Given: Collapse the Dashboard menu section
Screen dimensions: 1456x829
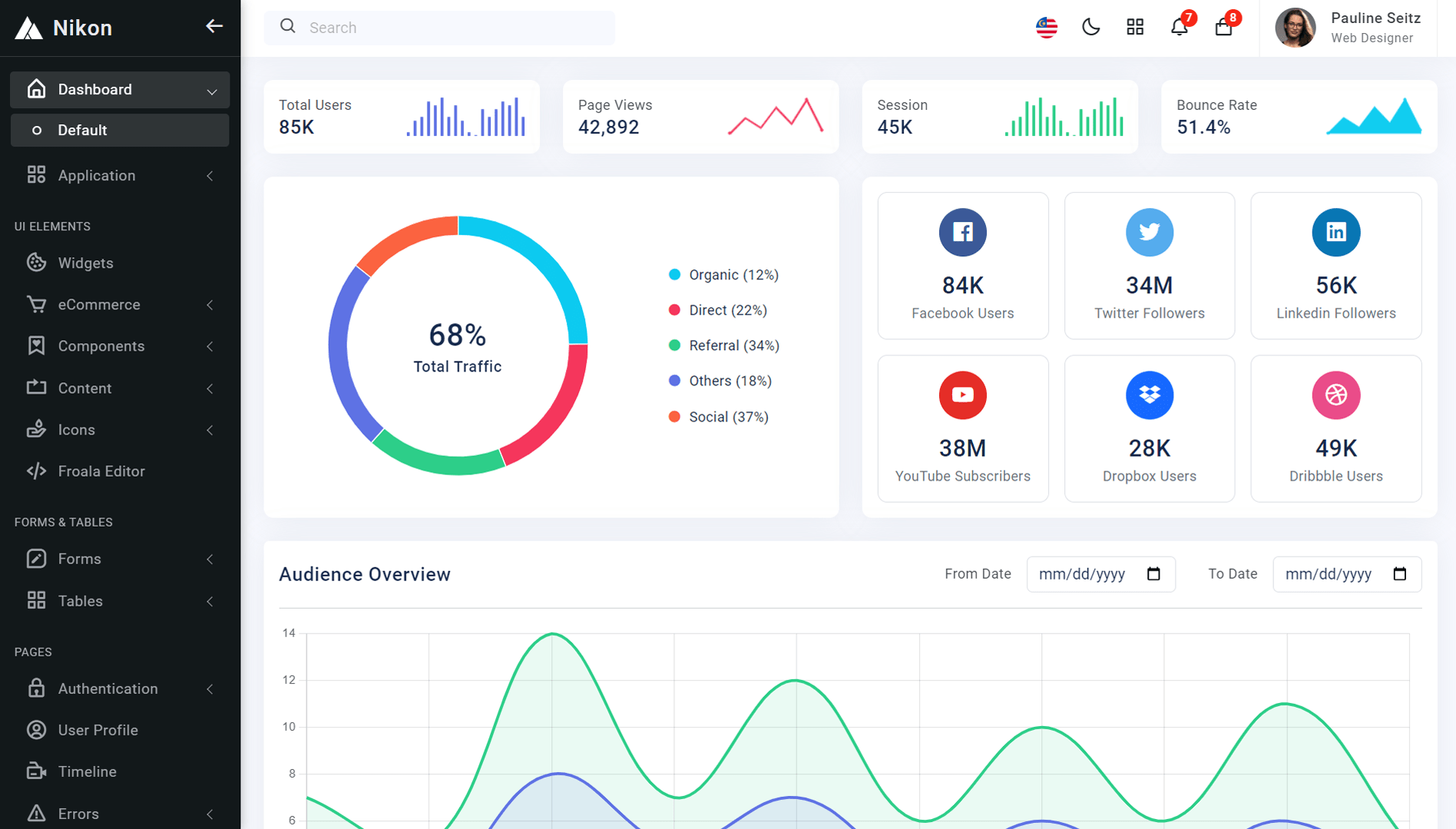Looking at the screenshot, I should coord(120,90).
